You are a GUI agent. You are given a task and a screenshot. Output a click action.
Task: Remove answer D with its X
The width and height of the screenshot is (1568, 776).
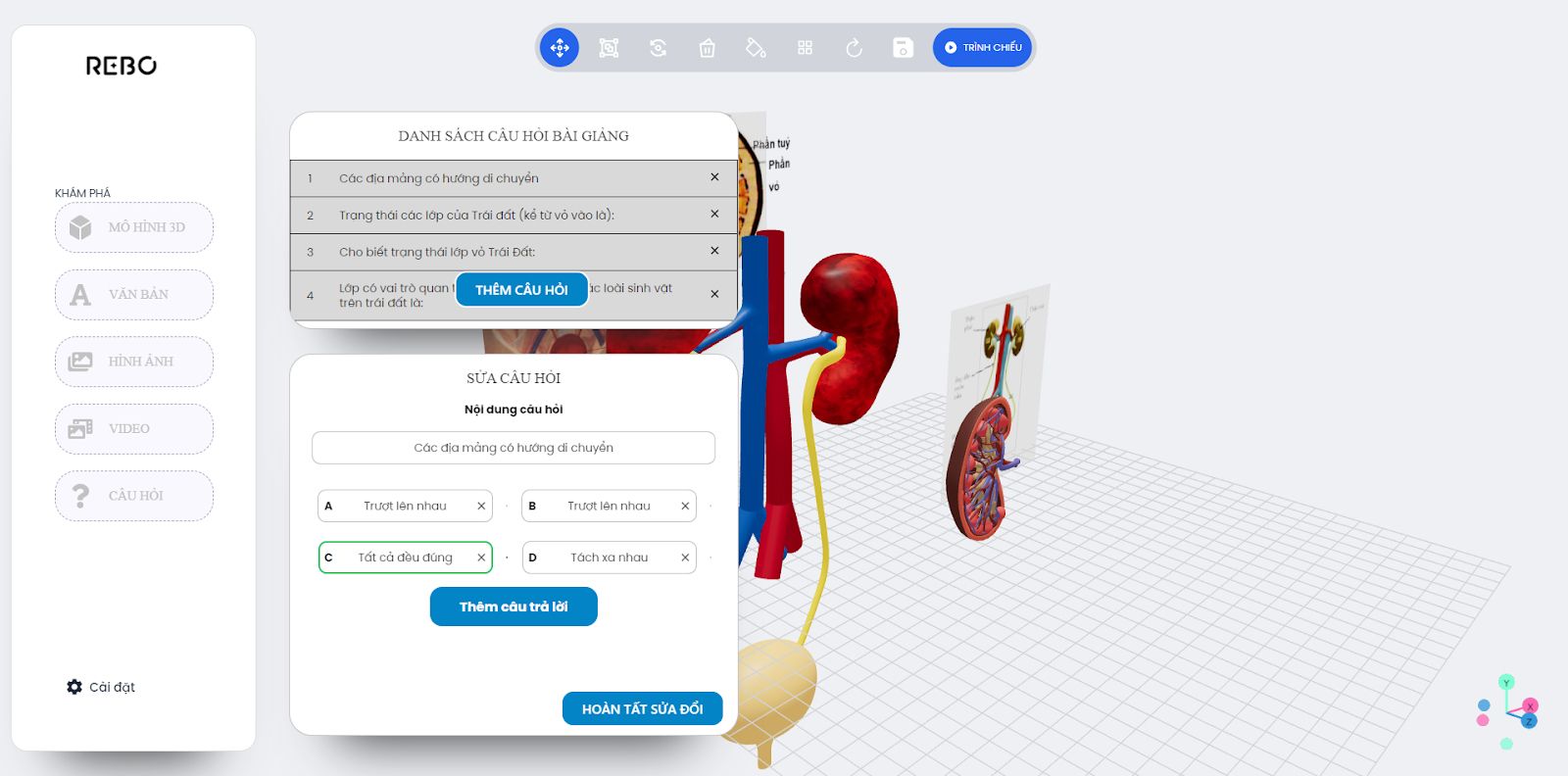685,558
